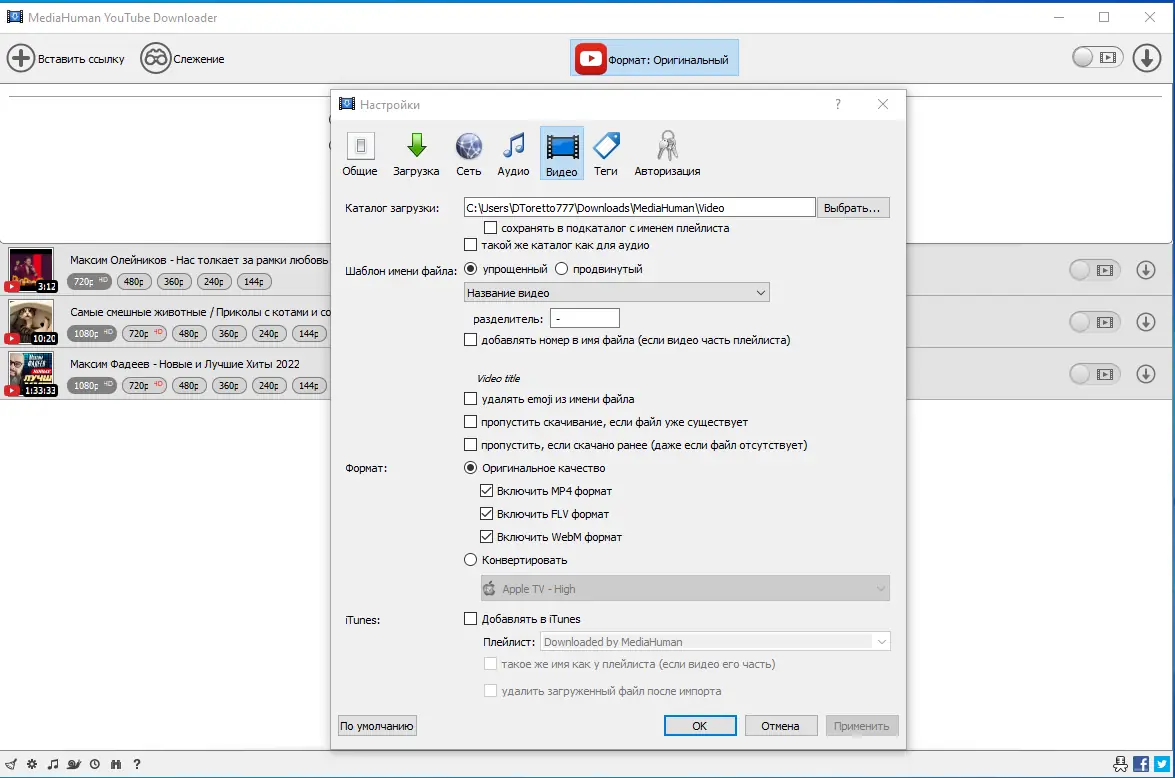Click the clock history icon in status bar
Image resolution: width=1175 pixels, height=778 pixels.
tap(94, 765)
